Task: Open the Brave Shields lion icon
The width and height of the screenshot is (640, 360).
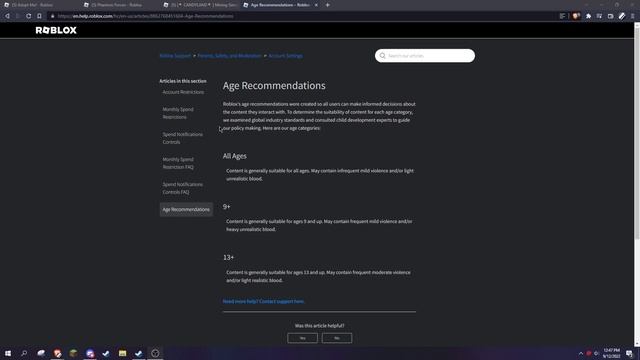Action: click(576, 16)
